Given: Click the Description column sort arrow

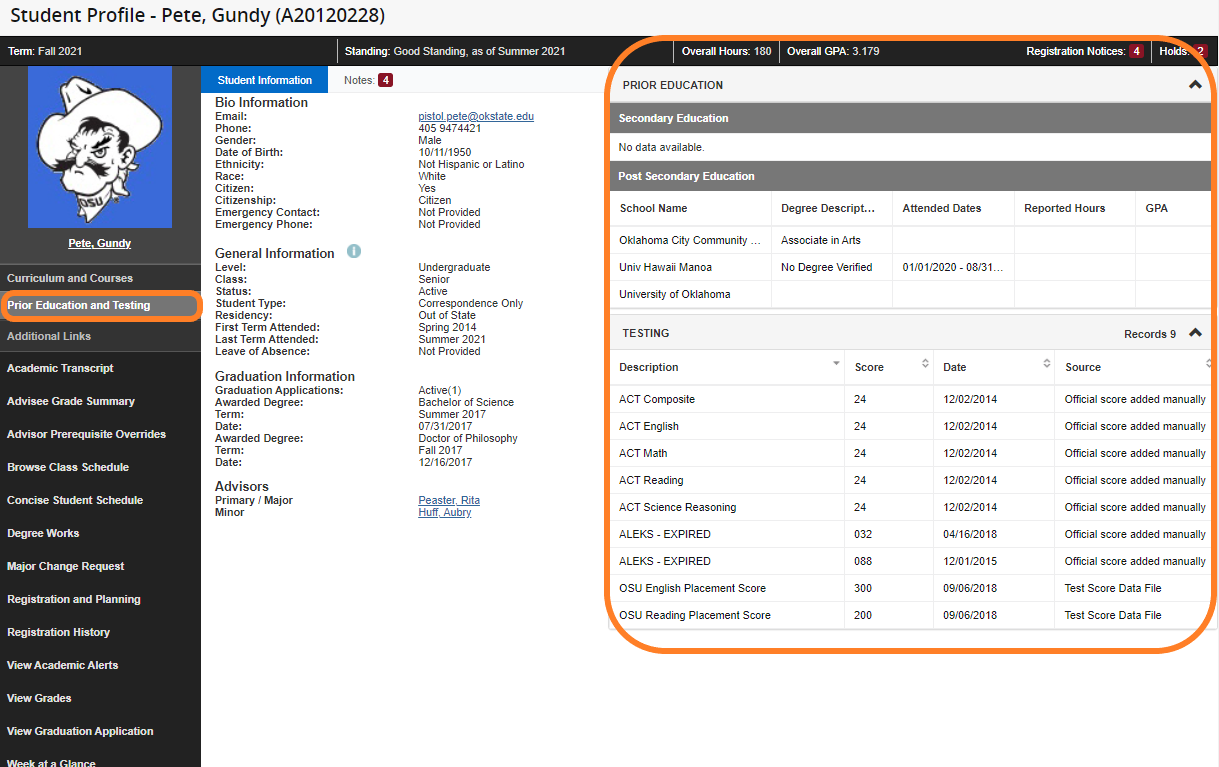Looking at the screenshot, I should coord(836,364).
